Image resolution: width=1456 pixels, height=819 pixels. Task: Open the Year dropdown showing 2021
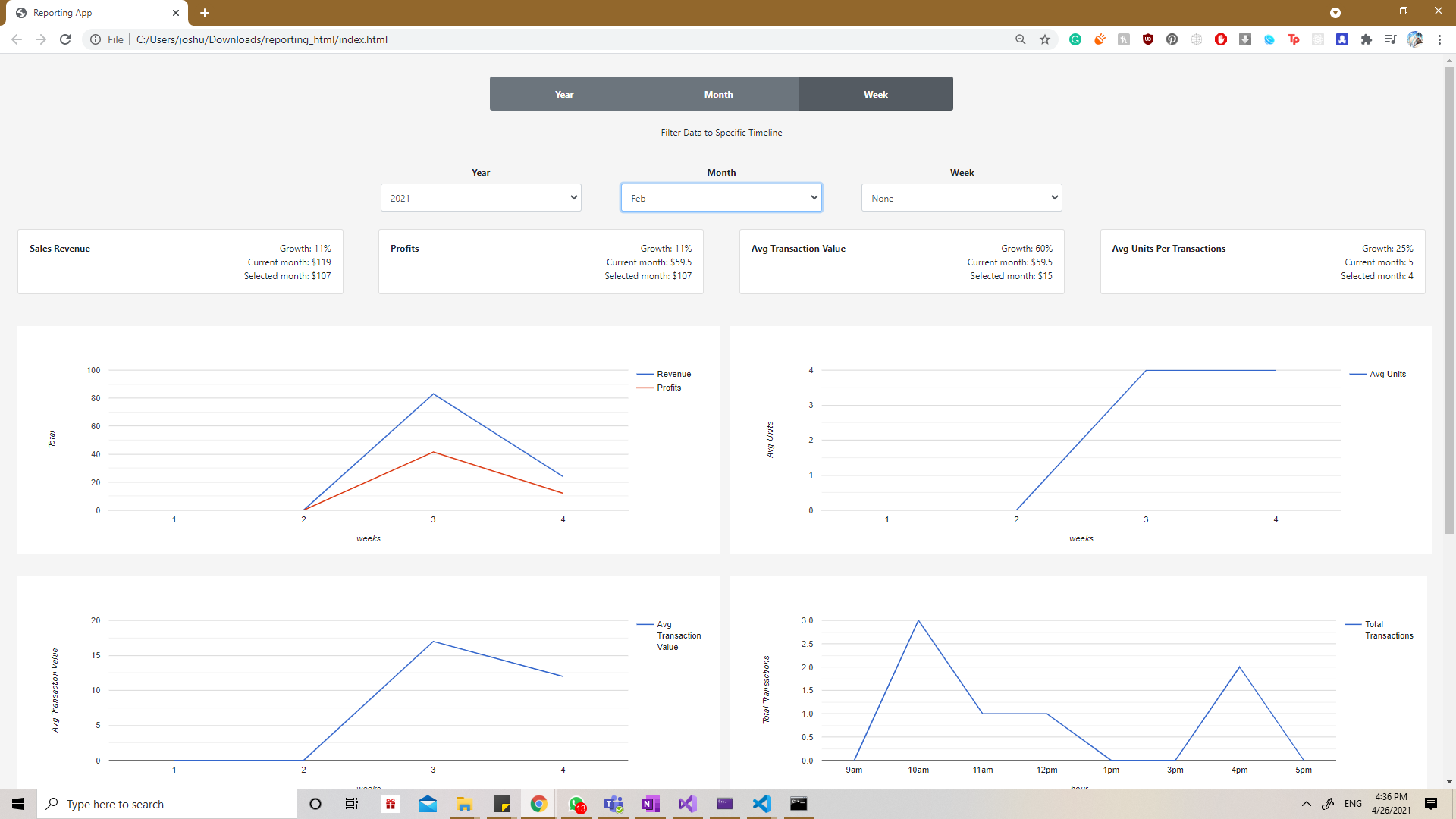(x=481, y=197)
